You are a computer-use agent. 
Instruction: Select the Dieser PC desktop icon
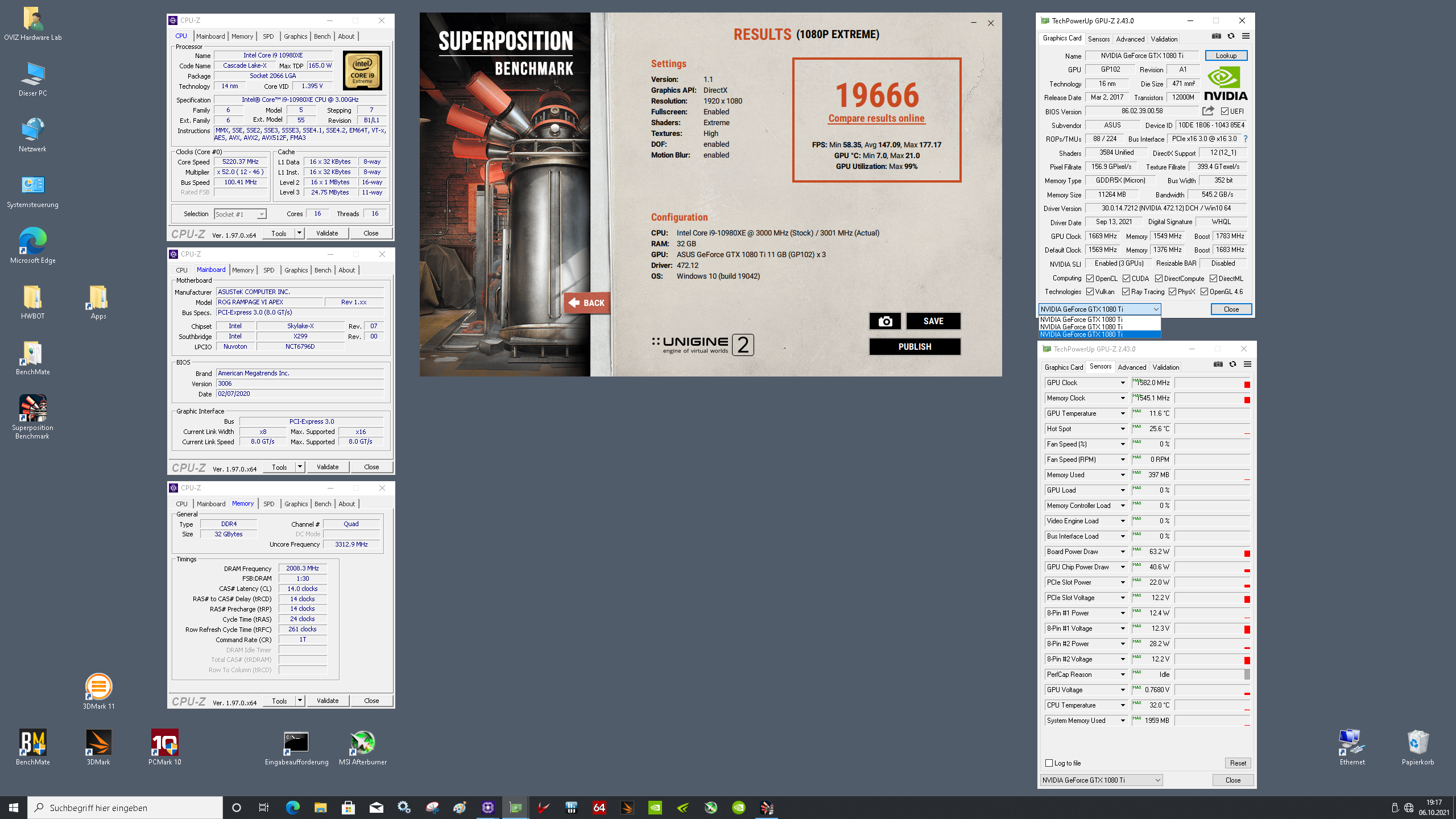[x=33, y=80]
